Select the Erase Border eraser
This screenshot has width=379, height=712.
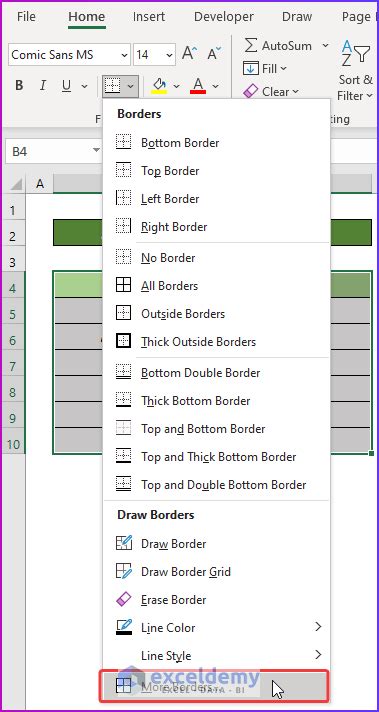pyautogui.click(x=216, y=600)
